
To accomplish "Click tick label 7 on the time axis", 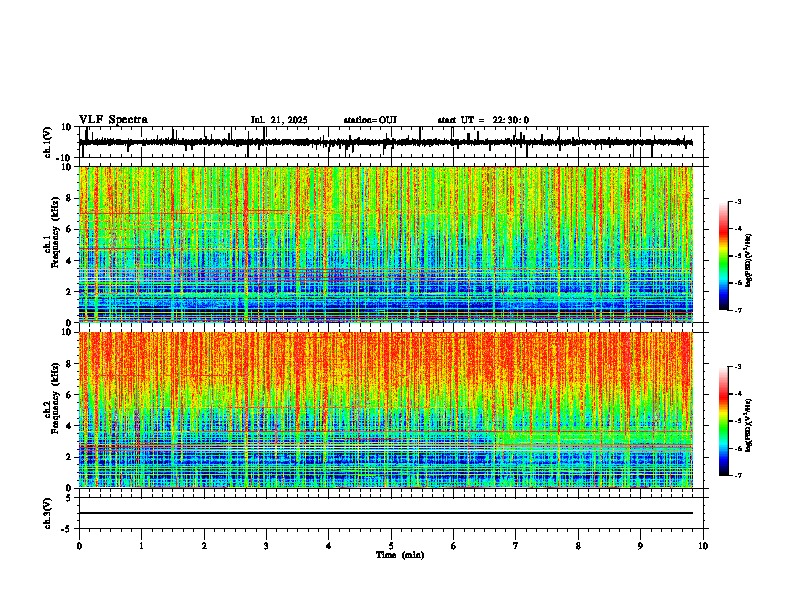I will (x=516, y=546).
